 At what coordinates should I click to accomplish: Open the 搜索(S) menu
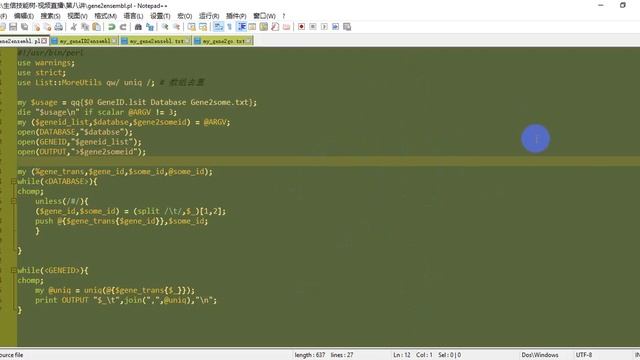[51, 16]
